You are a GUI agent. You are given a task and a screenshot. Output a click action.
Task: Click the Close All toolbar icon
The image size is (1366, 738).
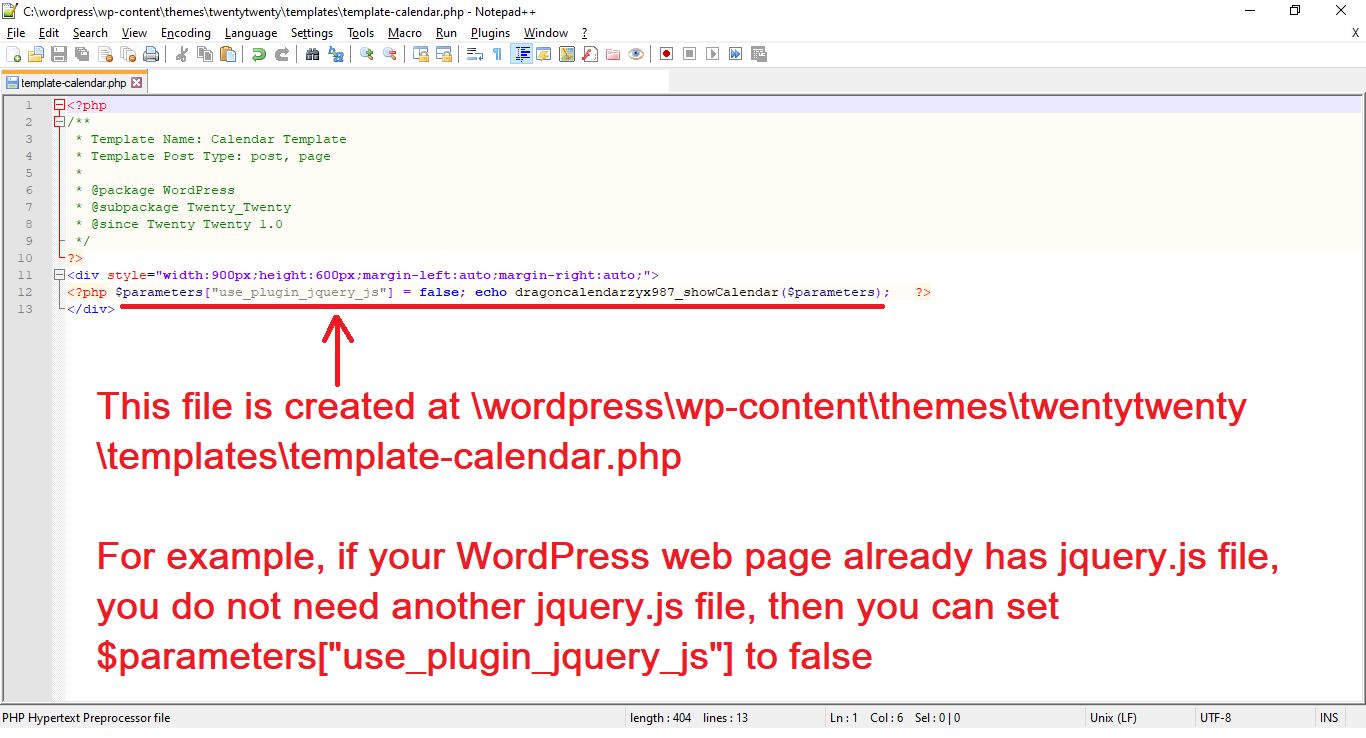click(128, 54)
